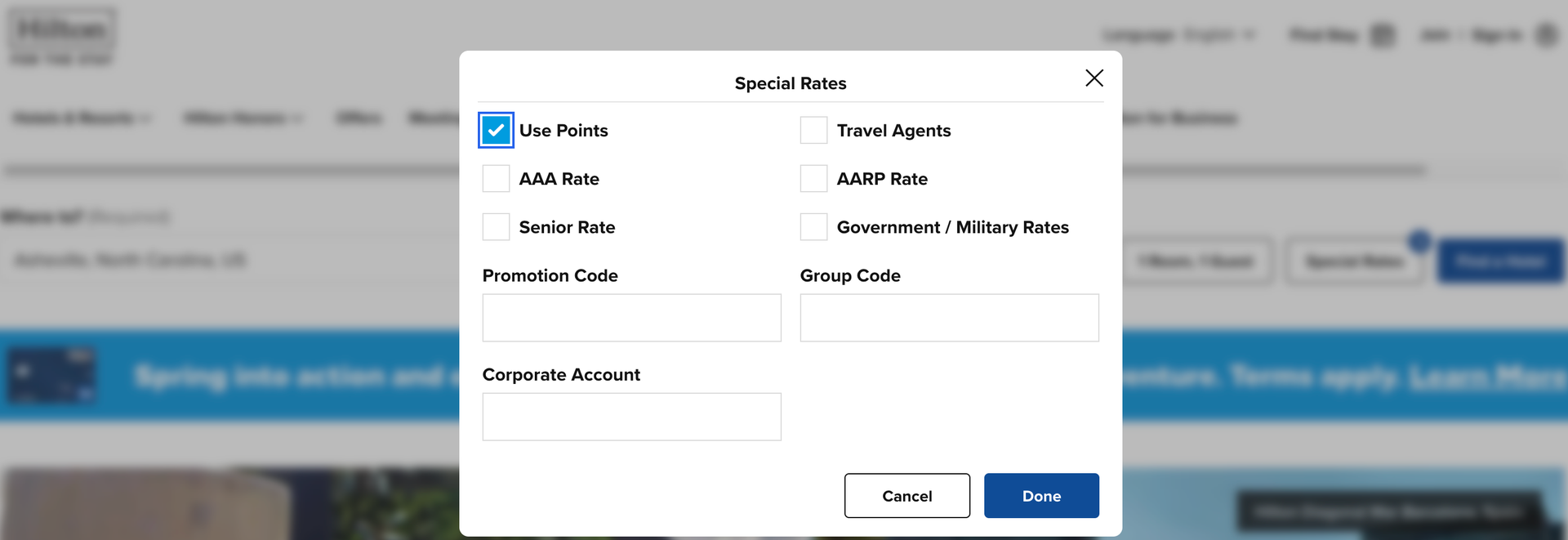1568x540 pixels.
Task: Click the Special Rates badge indicator
Action: (x=1419, y=239)
